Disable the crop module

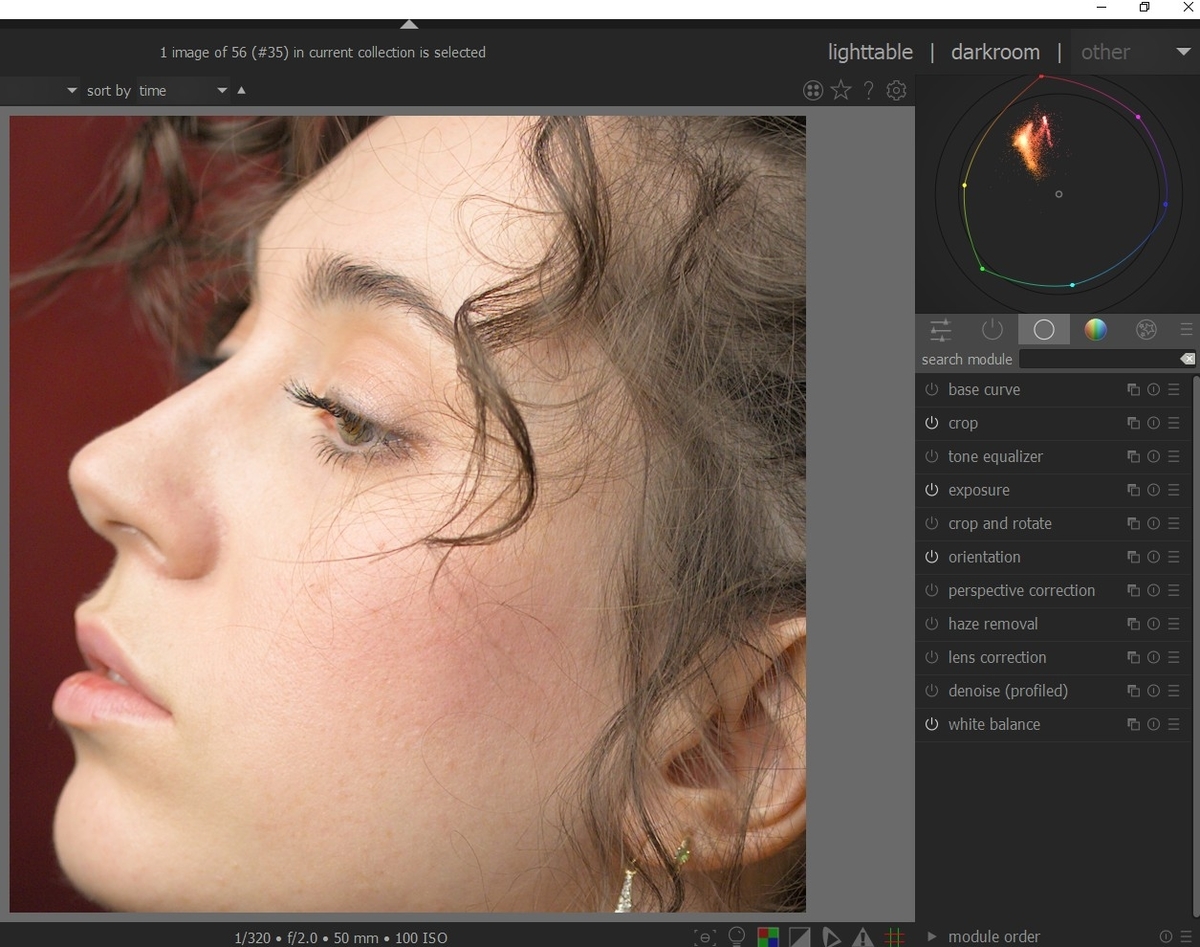pos(931,423)
